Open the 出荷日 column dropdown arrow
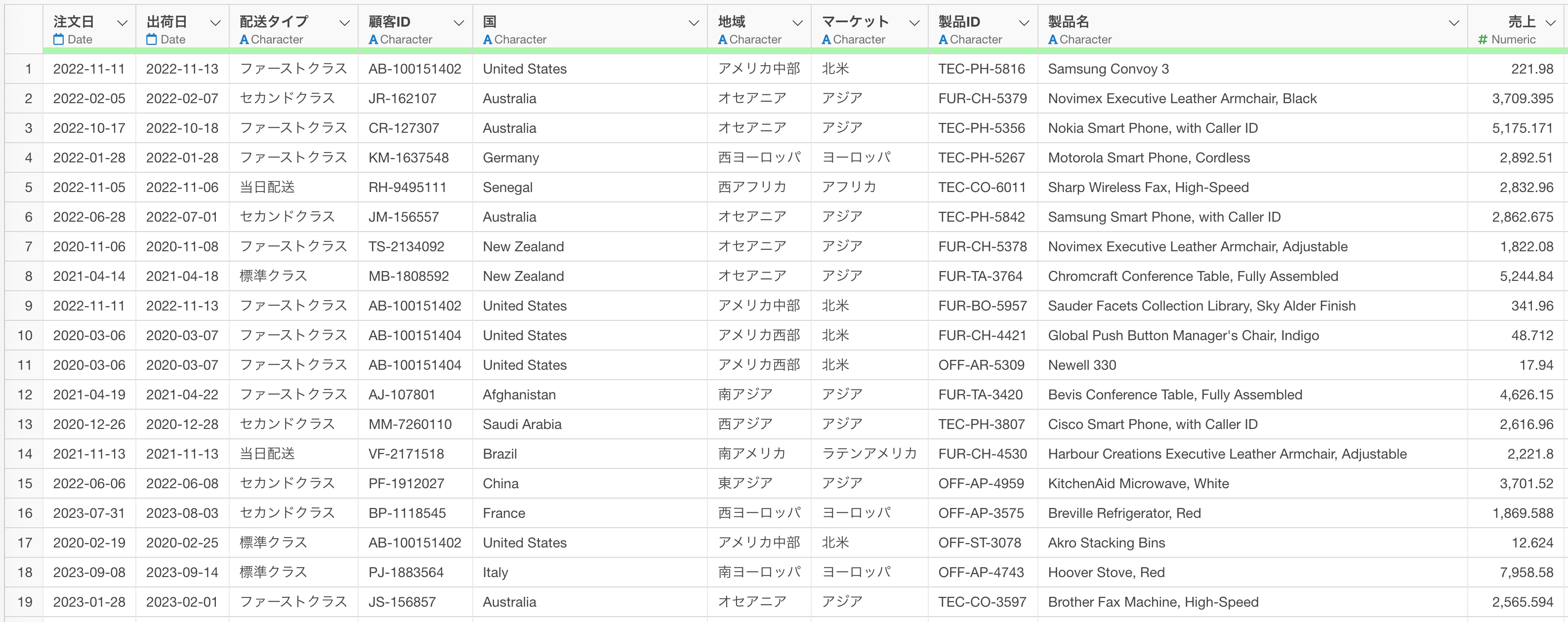The image size is (1568, 622). click(215, 23)
